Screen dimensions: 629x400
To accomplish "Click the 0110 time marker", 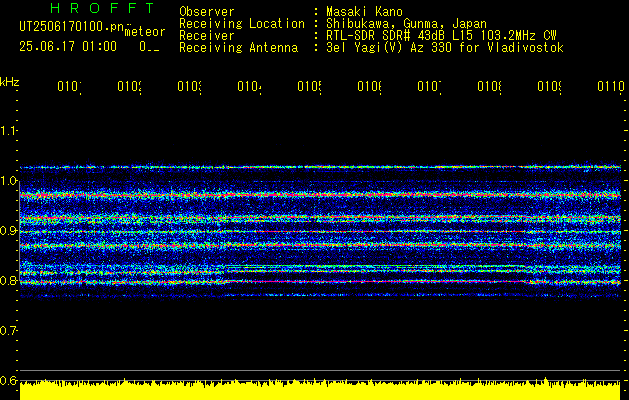I will point(611,86).
